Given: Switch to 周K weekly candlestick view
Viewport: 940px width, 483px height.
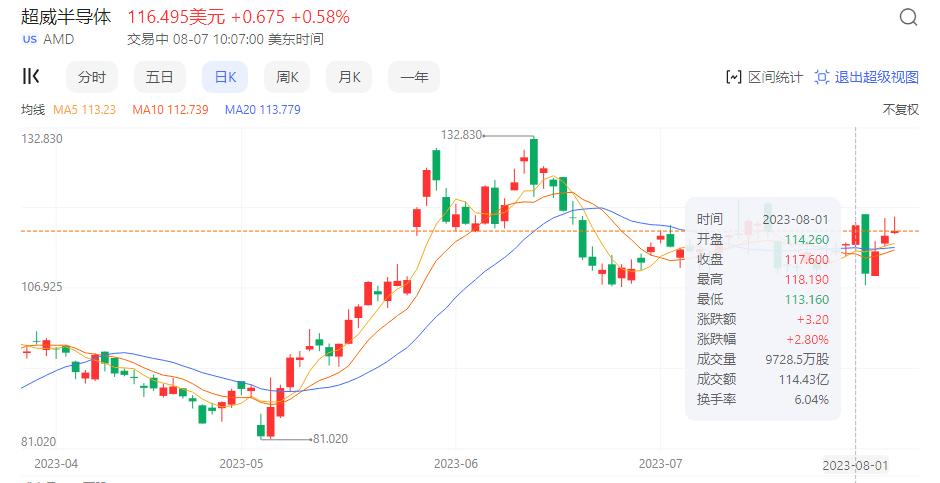Looking at the screenshot, I should pyautogui.click(x=289, y=77).
